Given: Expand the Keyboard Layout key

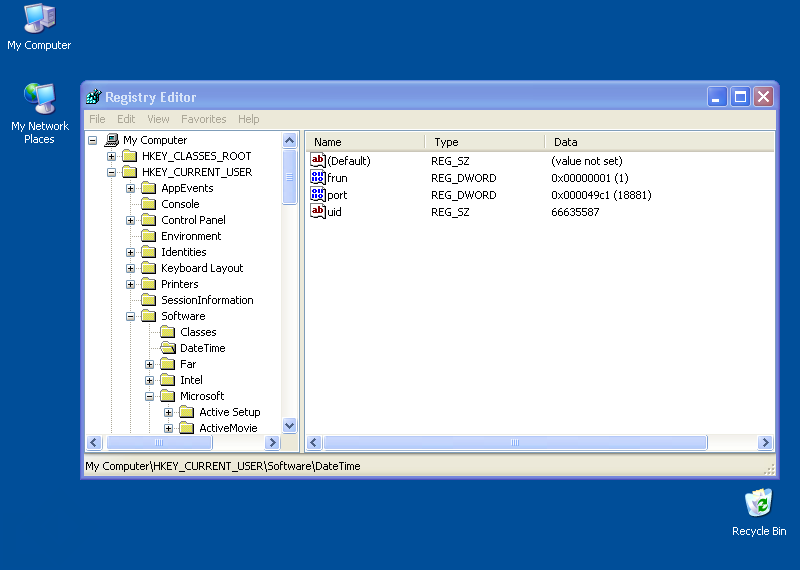Looking at the screenshot, I should pyautogui.click(x=131, y=268).
